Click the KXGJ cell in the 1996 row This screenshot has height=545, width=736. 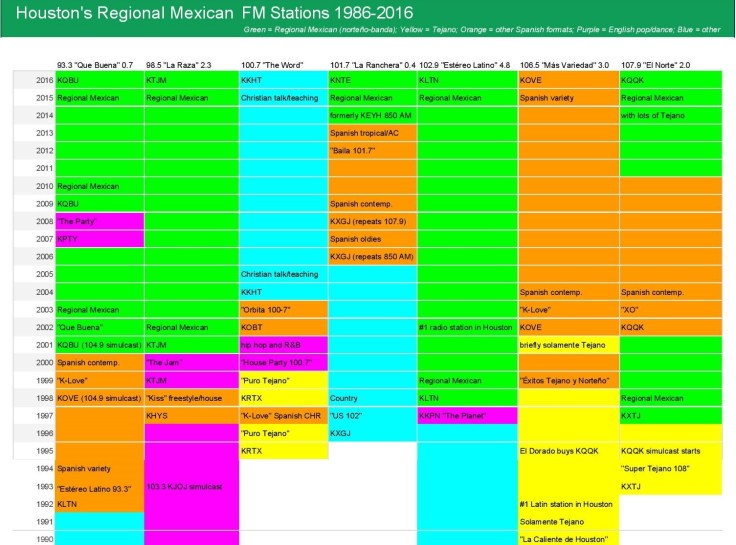coord(373,433)
